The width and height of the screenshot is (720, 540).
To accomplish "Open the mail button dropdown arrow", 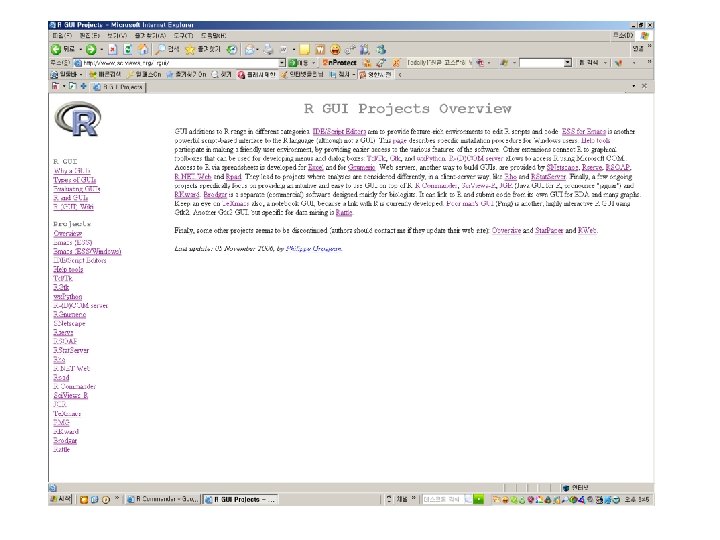I will pos(258,49).
